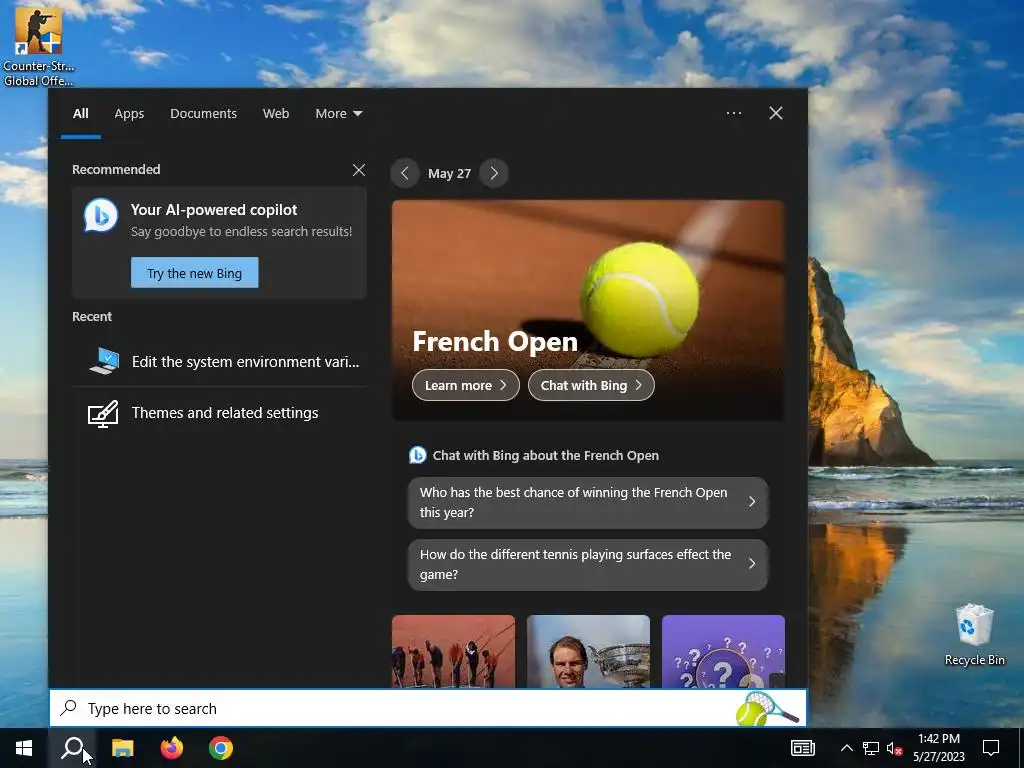Image resolution: width=1024 pixels, height=768 pixels.
Task: Click the Chat with Bing button
Action: pos(591,385)
